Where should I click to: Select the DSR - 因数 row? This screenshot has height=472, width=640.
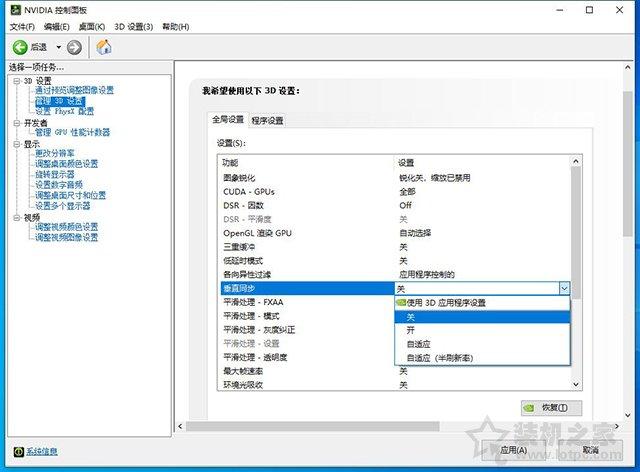pyautogui.click(x=395, y=205)
